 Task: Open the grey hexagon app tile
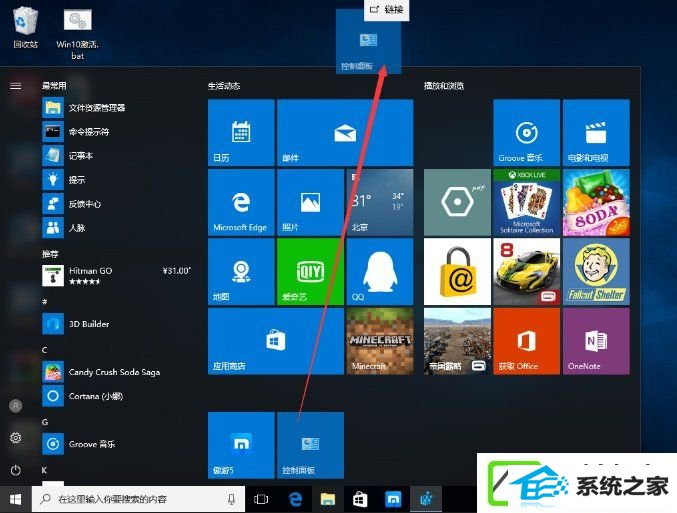pos(457,202)
